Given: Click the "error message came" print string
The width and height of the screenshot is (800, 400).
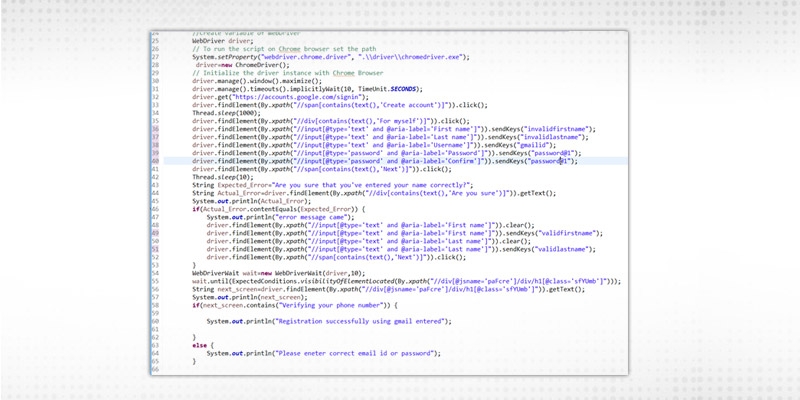Looking at the screenshot, I should click(x=314, y=219).
